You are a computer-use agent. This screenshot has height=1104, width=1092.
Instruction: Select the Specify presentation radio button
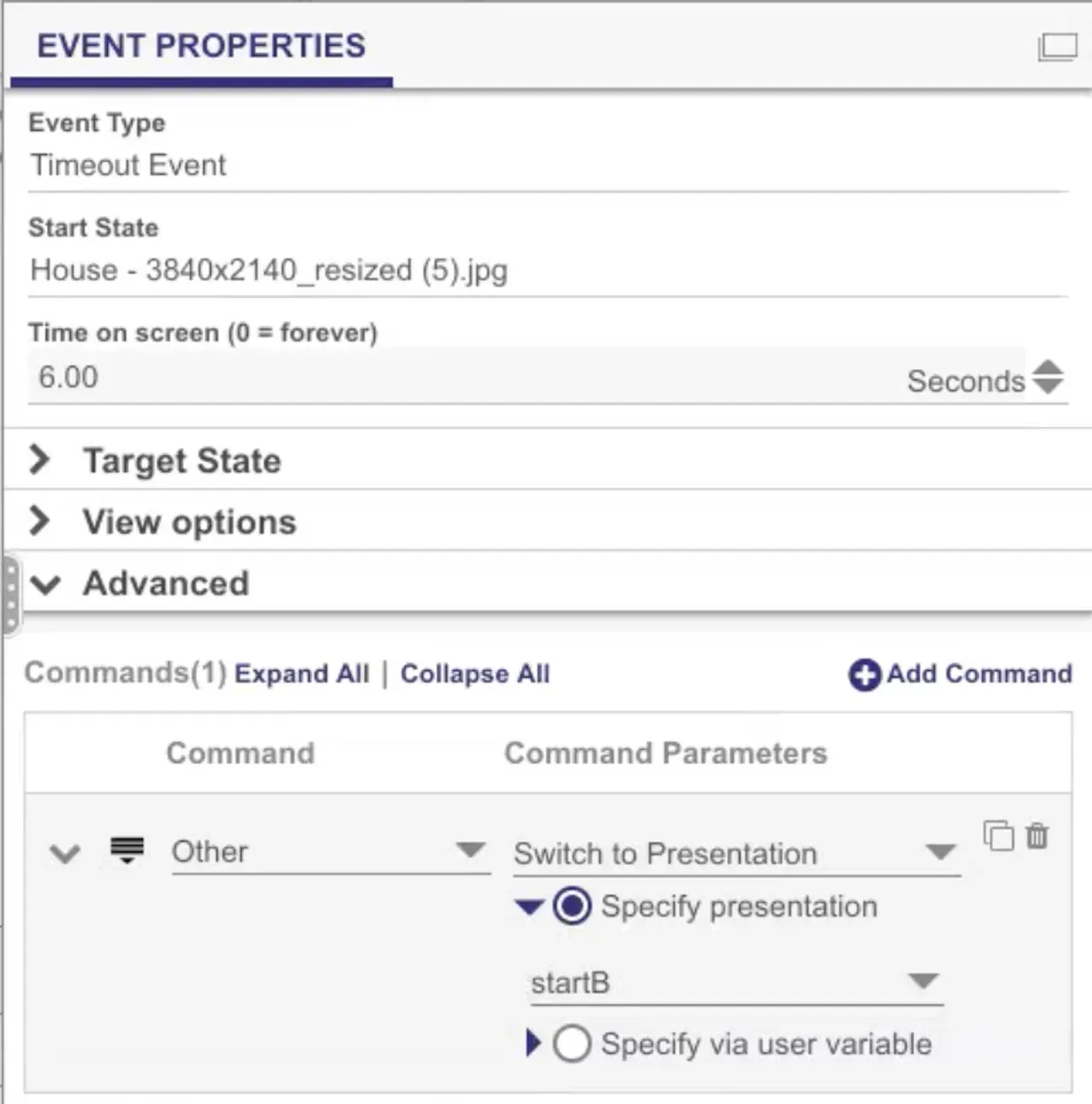(572, 906)
